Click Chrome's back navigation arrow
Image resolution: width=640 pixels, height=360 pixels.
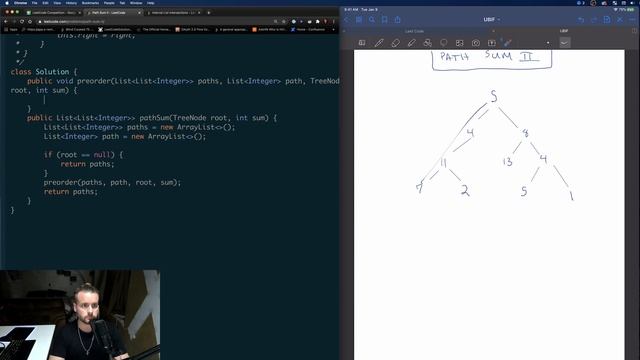6,21
